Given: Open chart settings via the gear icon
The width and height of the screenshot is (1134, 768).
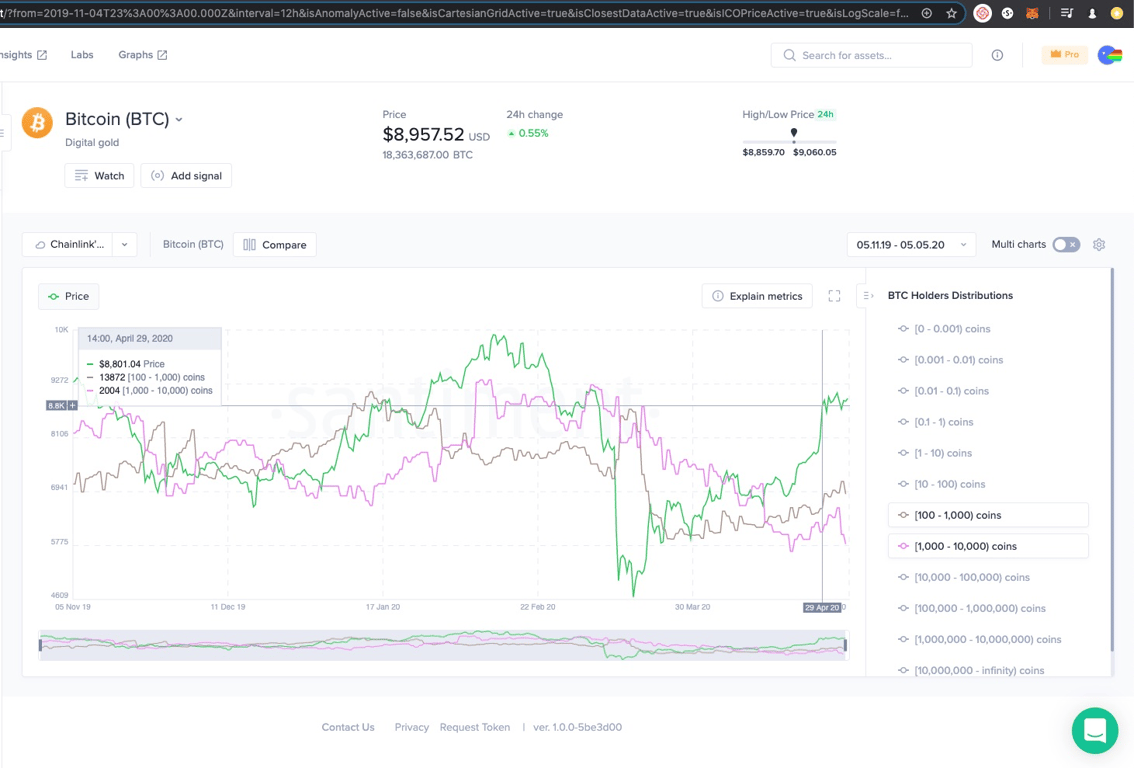Looking at the screenshot, I should (x=1098, y=244).
